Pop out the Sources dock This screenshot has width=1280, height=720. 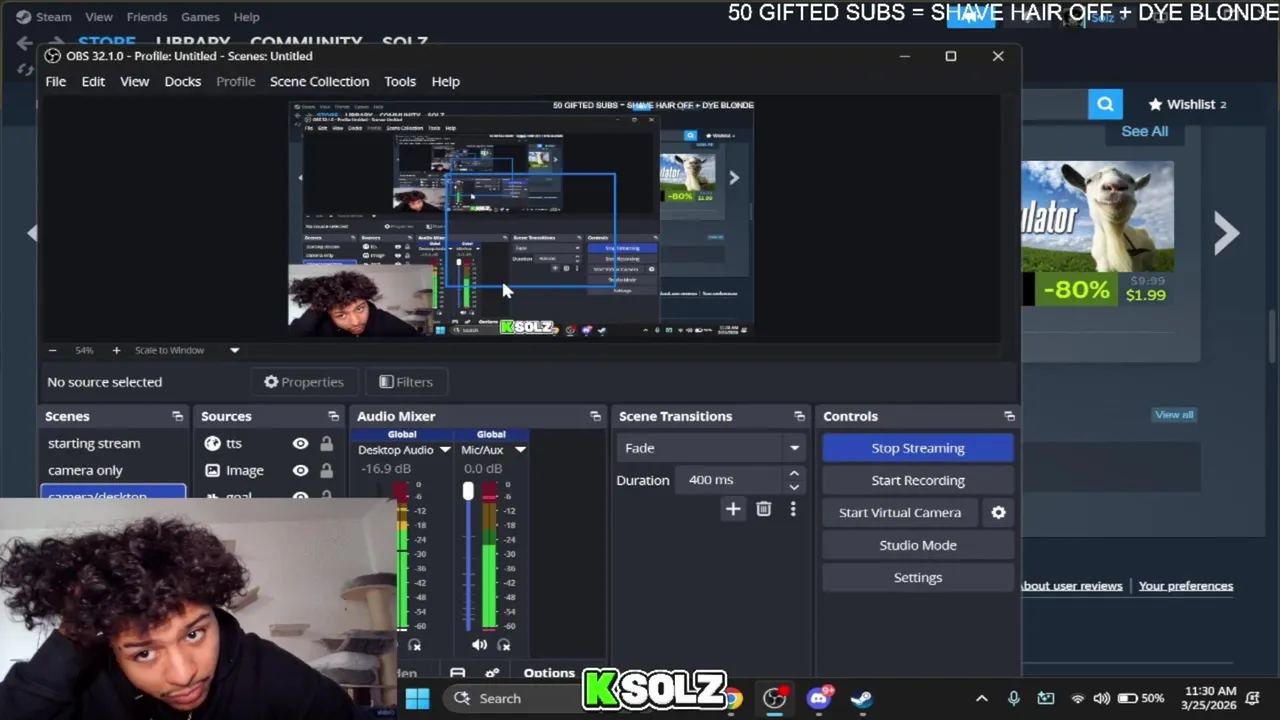click(x=333, y=416)
